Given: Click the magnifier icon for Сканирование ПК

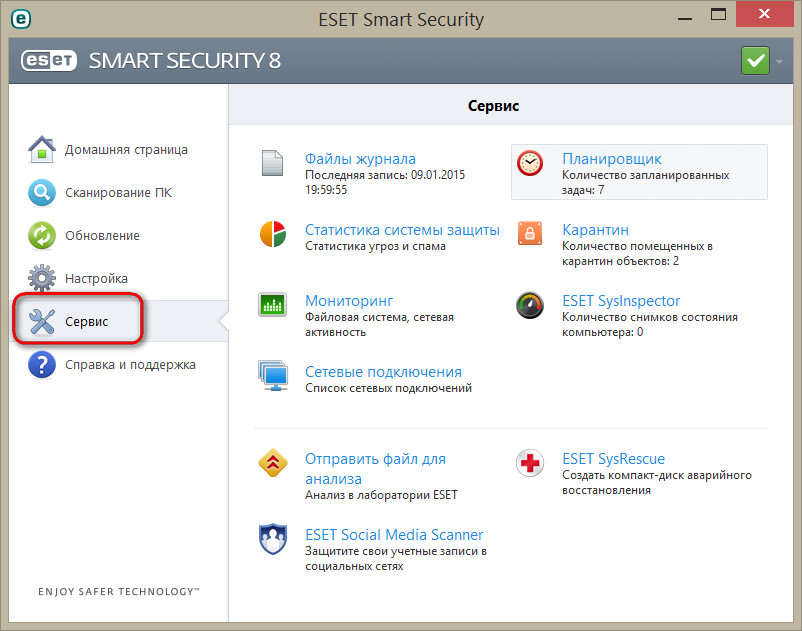Looking at the screenshot, I should point(42,193).
